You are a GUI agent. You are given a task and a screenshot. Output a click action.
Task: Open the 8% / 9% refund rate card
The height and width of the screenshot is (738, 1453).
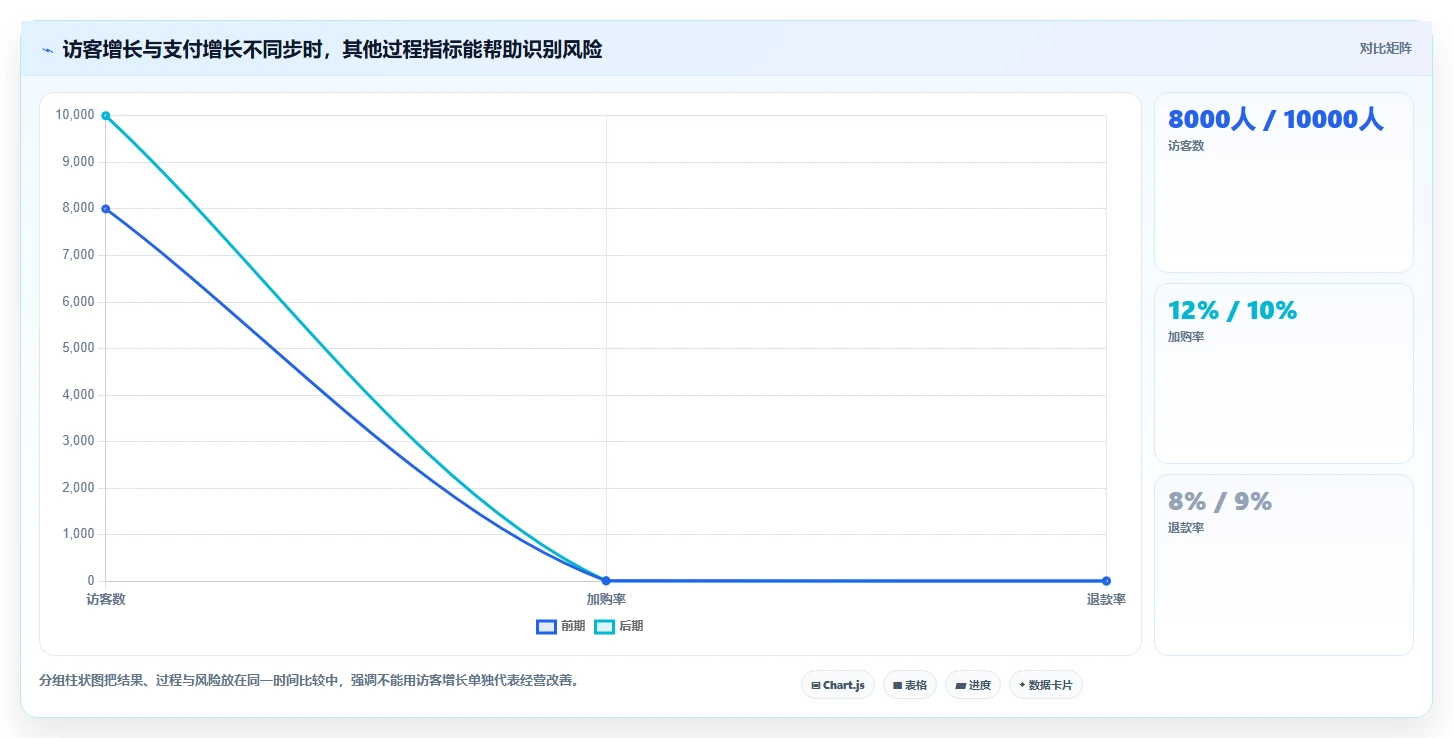(1284, 565)
